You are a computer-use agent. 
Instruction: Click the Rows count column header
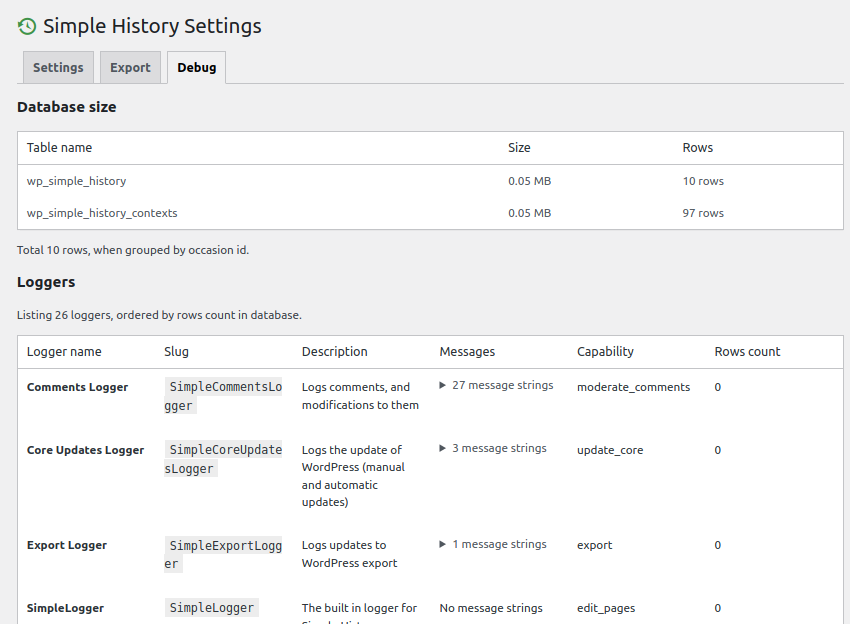(x=747, y=351)
